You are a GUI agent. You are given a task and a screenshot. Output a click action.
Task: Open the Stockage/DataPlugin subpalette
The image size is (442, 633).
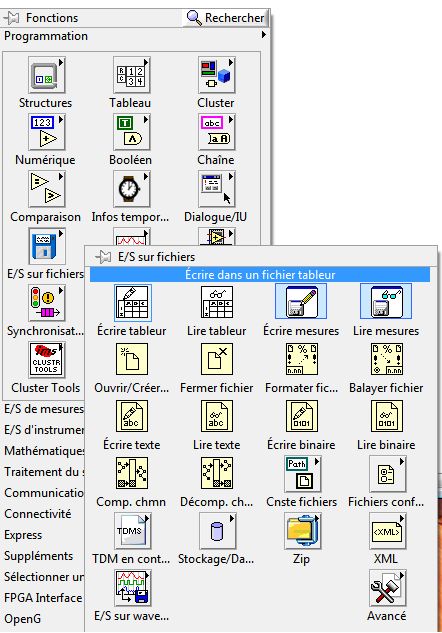pyautogui.click(x=218, y=531)
